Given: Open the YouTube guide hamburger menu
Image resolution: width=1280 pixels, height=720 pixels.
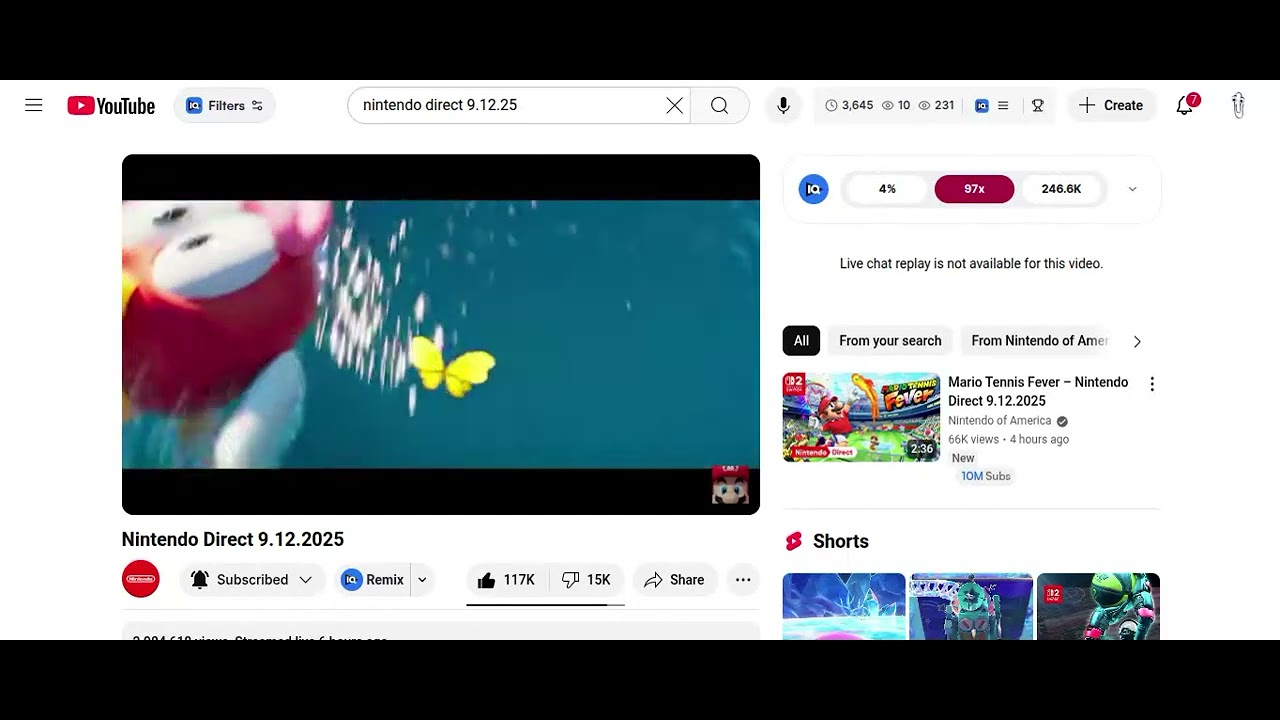Looking at the screenshot, I should click(x=34, y=105).
